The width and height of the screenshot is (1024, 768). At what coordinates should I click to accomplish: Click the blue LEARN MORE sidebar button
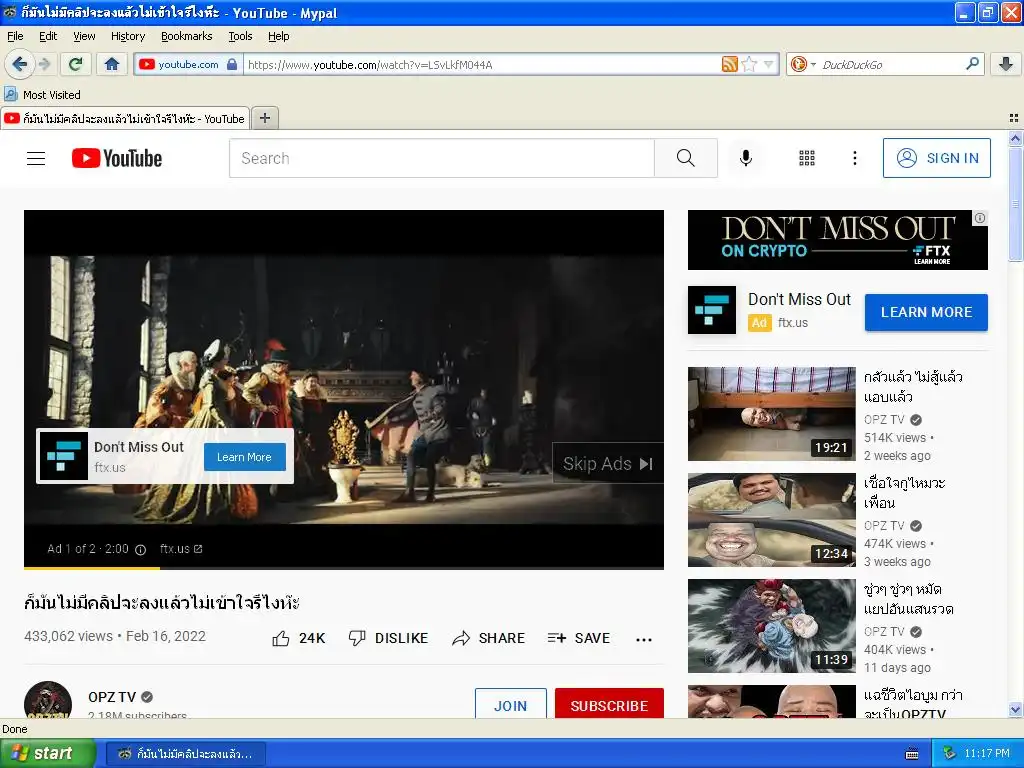[x=926, y=312]
